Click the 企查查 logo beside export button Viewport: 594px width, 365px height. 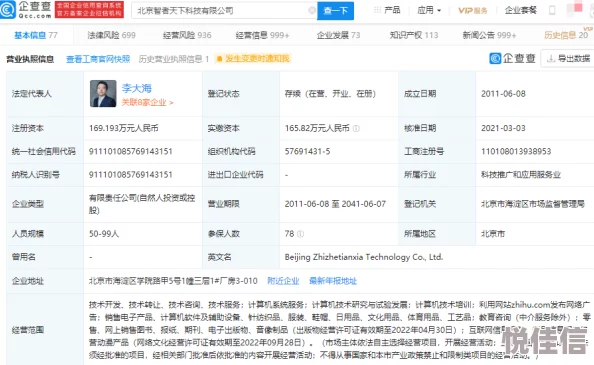[512, 58]
